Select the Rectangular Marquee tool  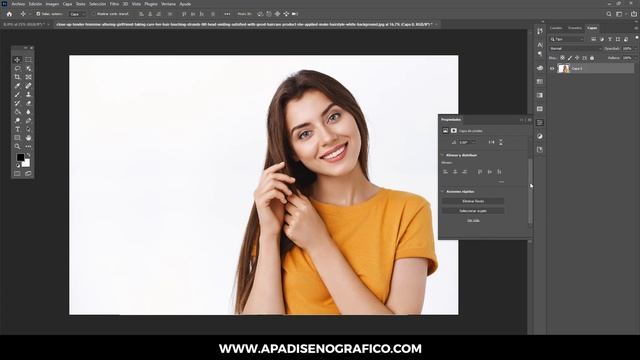[x=28, y=60]
